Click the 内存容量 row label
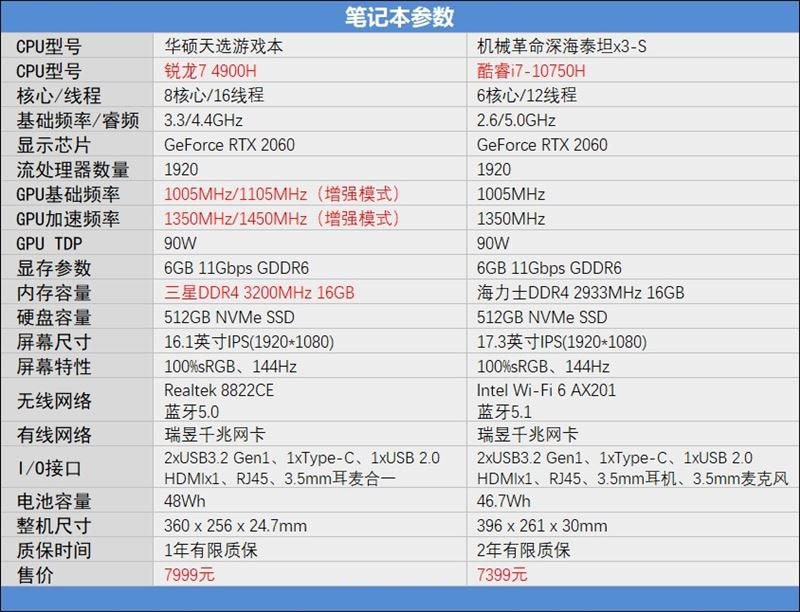Viewport: 800px width, 612px height. pyautogui.click(x=54, y=293)
